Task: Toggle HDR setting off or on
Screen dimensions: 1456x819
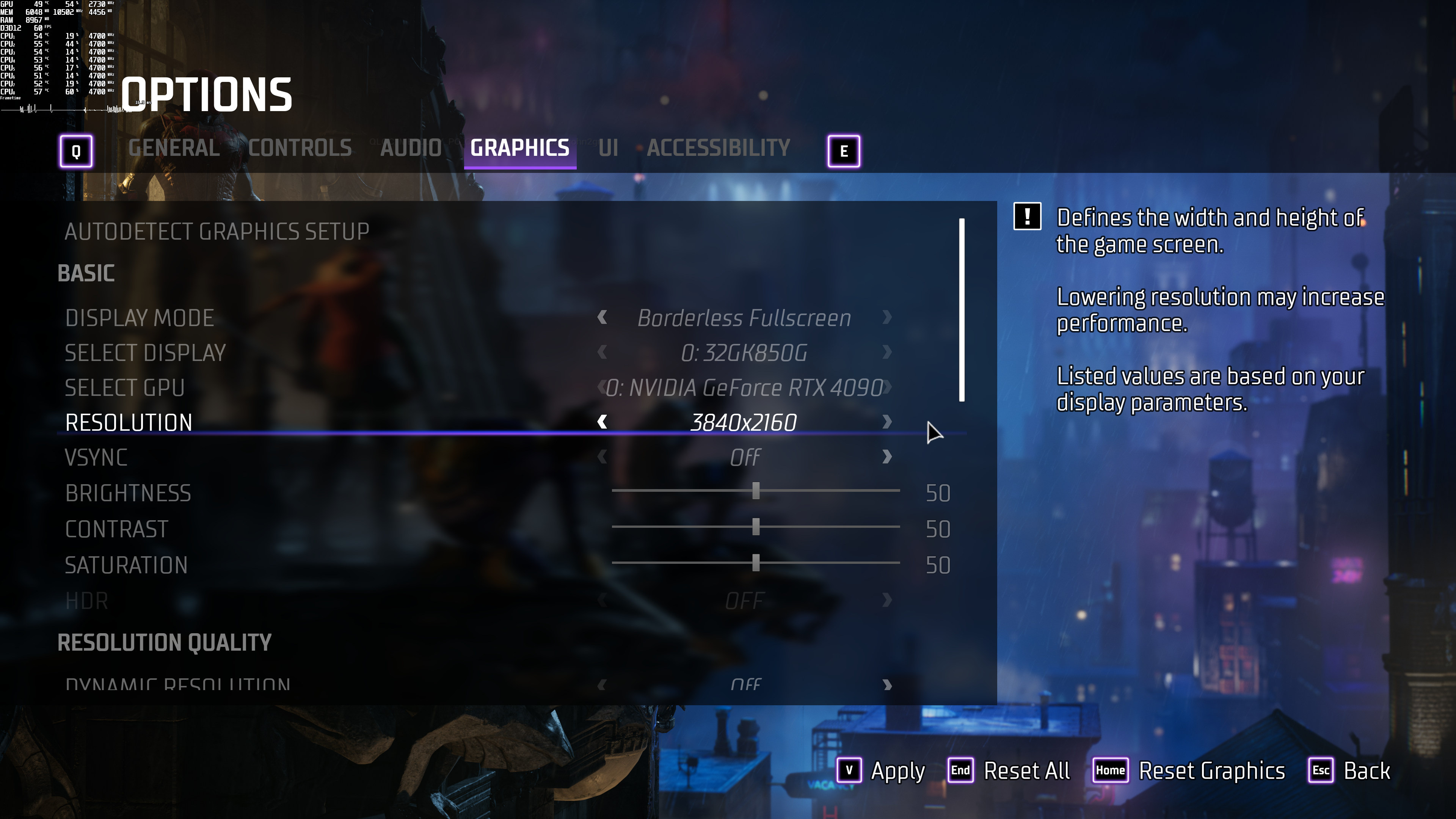Action: coord(886,600)
